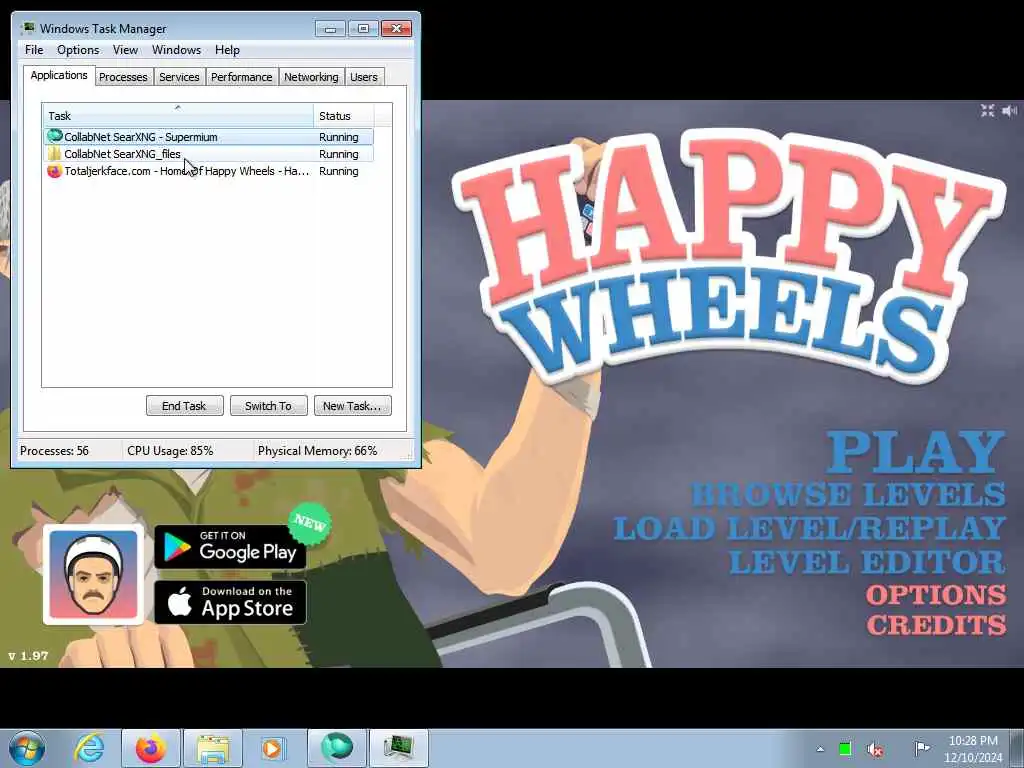This screenshot has height=768, width=1024.
Task: Open the File menu
Action: pyautogui.click(x=34, y=50)
